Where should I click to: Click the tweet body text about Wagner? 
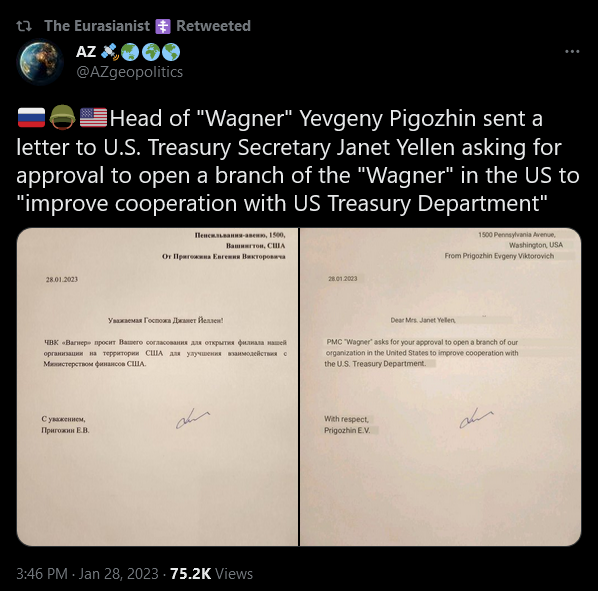click(x=298, y=161)
